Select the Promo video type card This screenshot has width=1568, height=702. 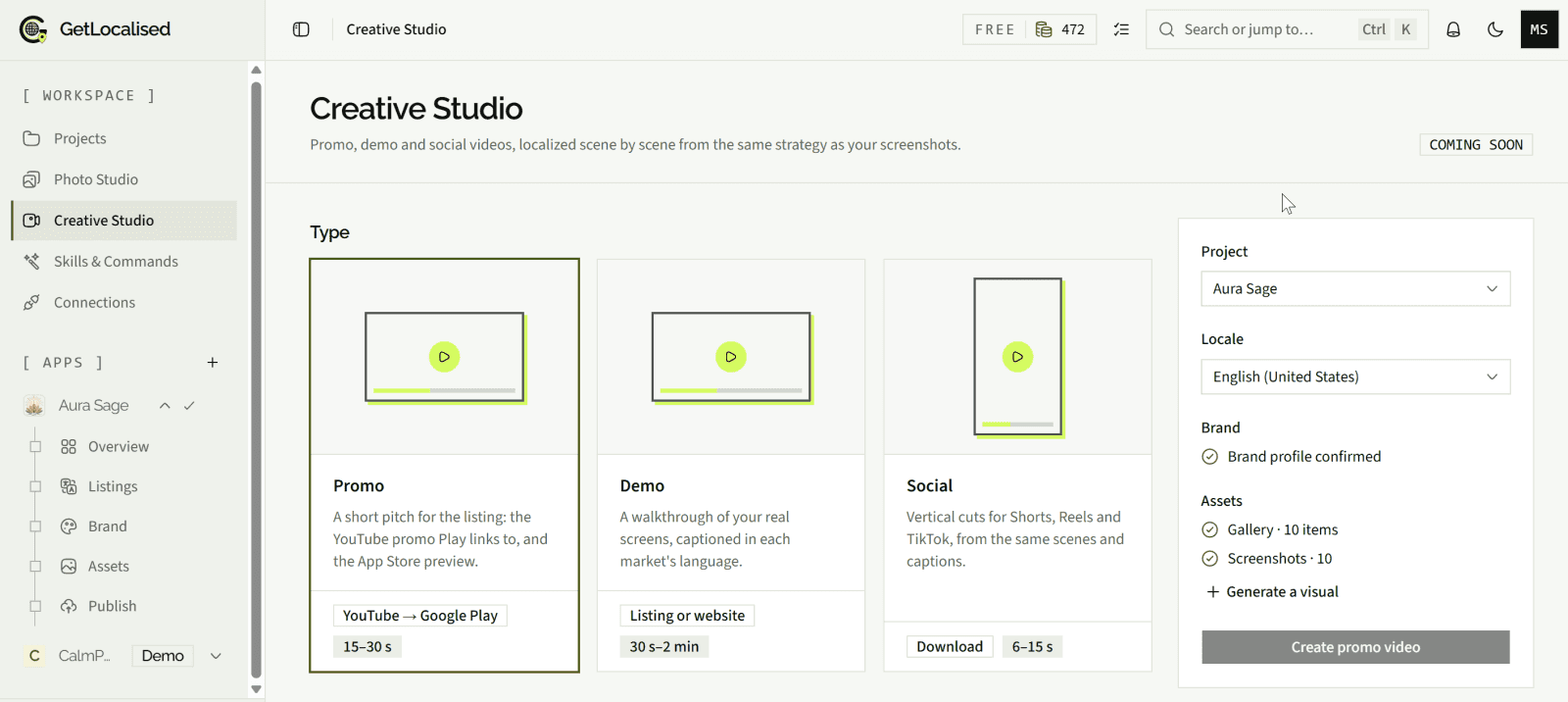[444, 466]
